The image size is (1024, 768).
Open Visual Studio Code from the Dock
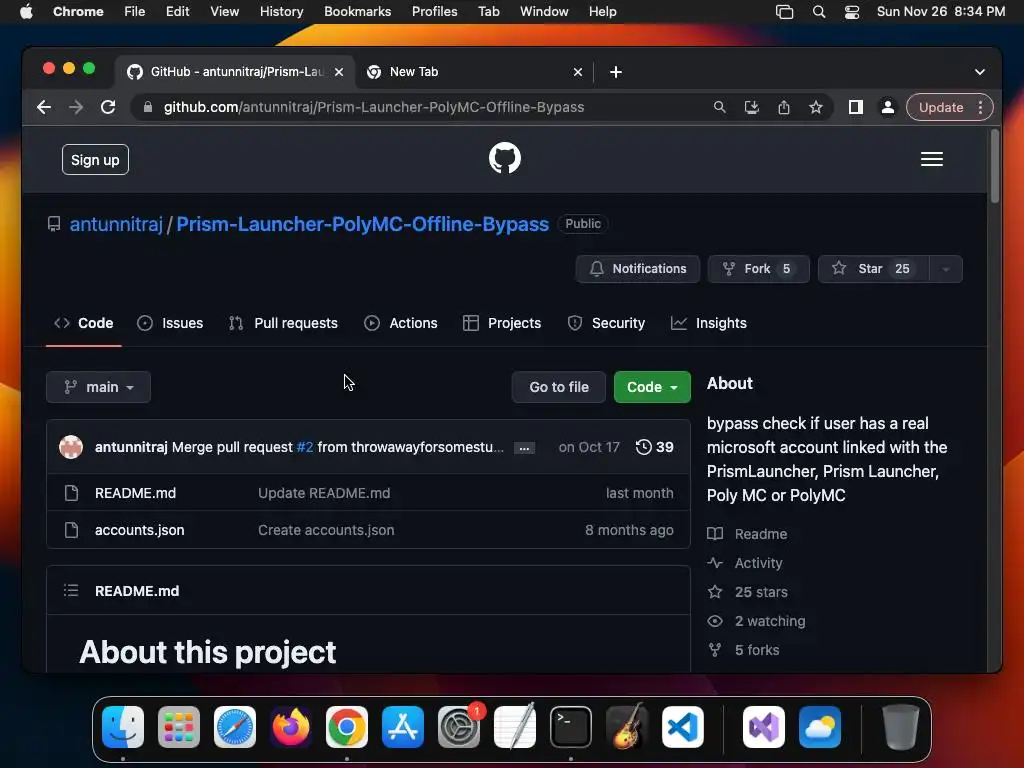tap(683, 727)
